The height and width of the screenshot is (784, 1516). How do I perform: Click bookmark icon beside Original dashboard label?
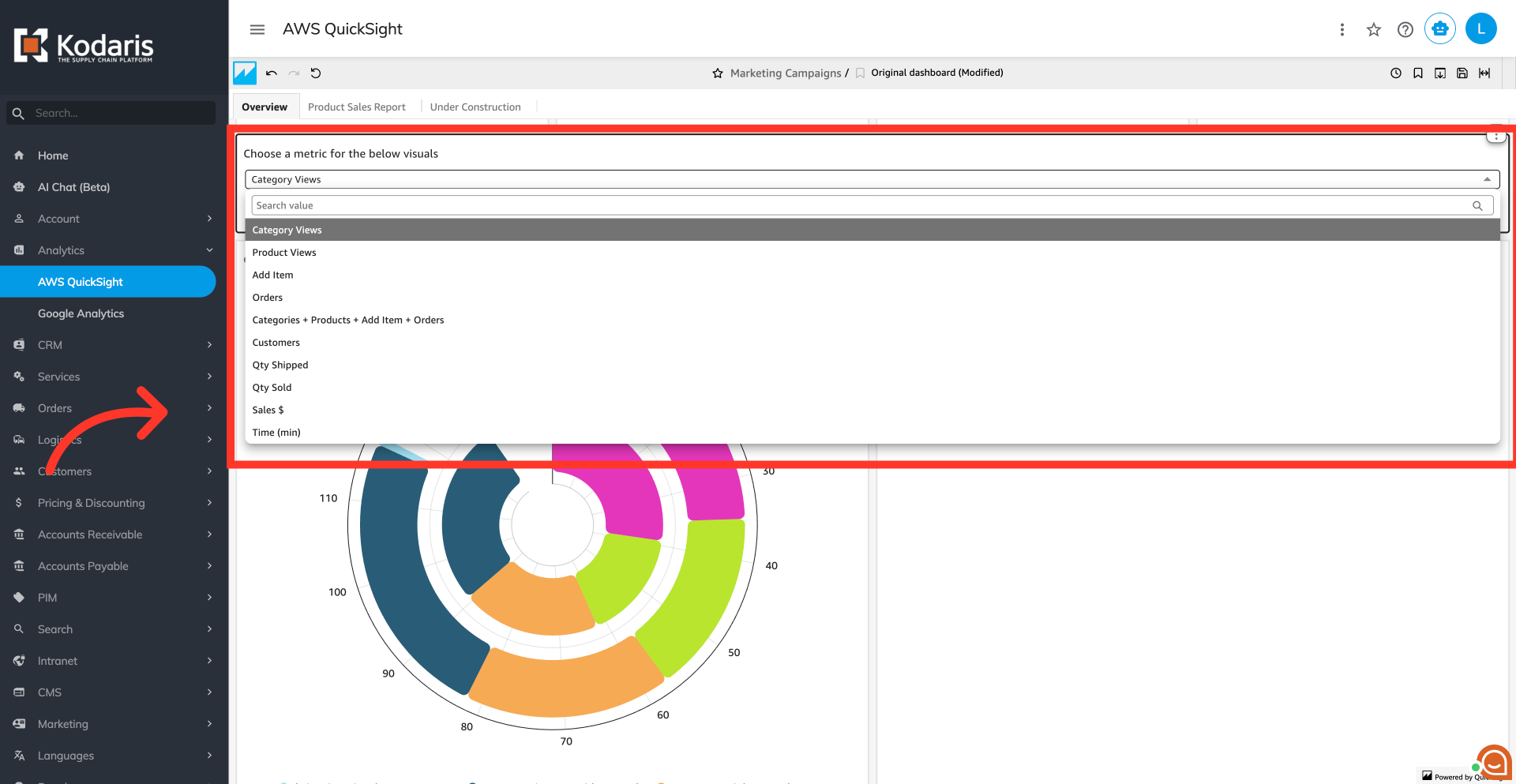point(861,73)
